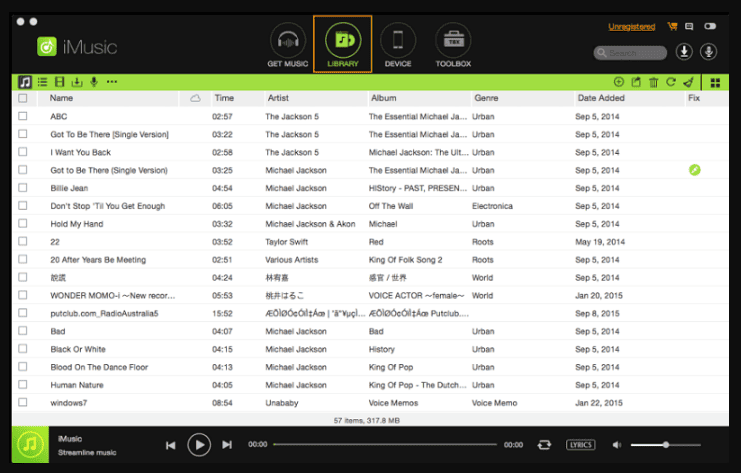Click the Electronica genre cell

pyautogui.click(x=492, y=206)
